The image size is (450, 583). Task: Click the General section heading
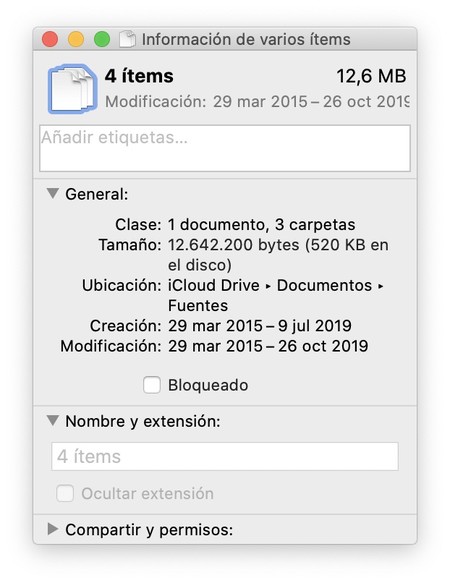click(x=97, y=194)
